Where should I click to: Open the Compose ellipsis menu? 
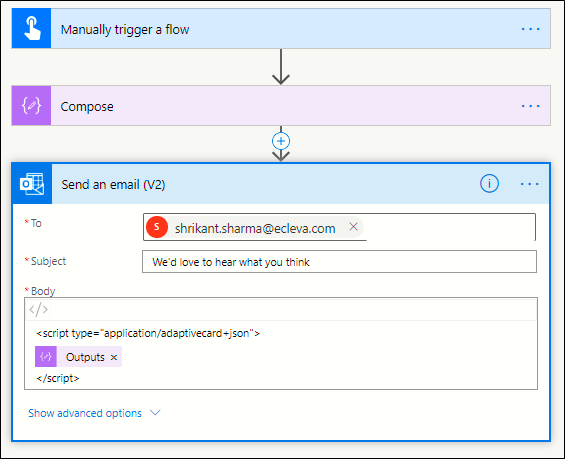[530, 106]
